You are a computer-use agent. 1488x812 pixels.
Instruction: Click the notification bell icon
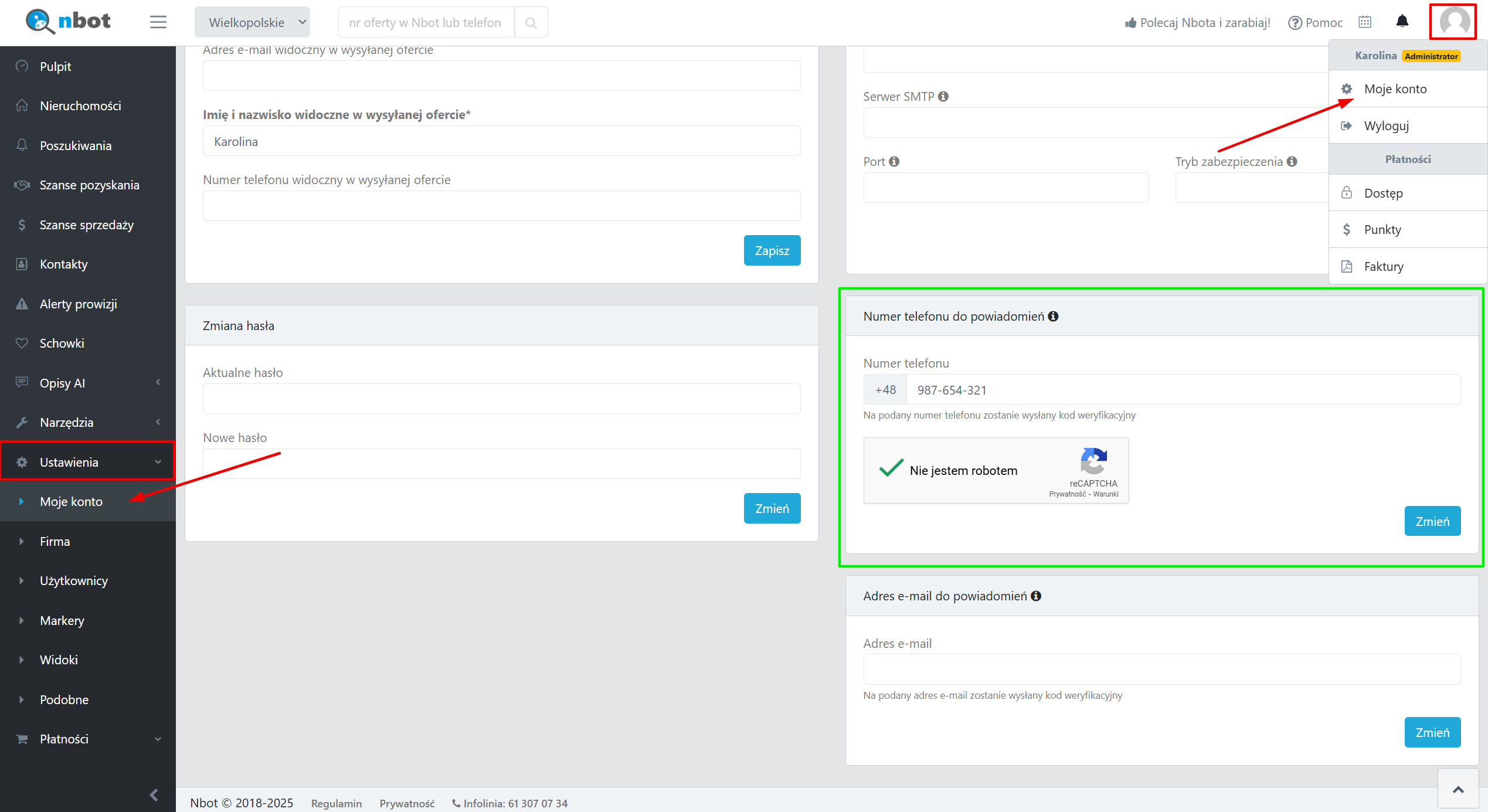[1402, 22]
